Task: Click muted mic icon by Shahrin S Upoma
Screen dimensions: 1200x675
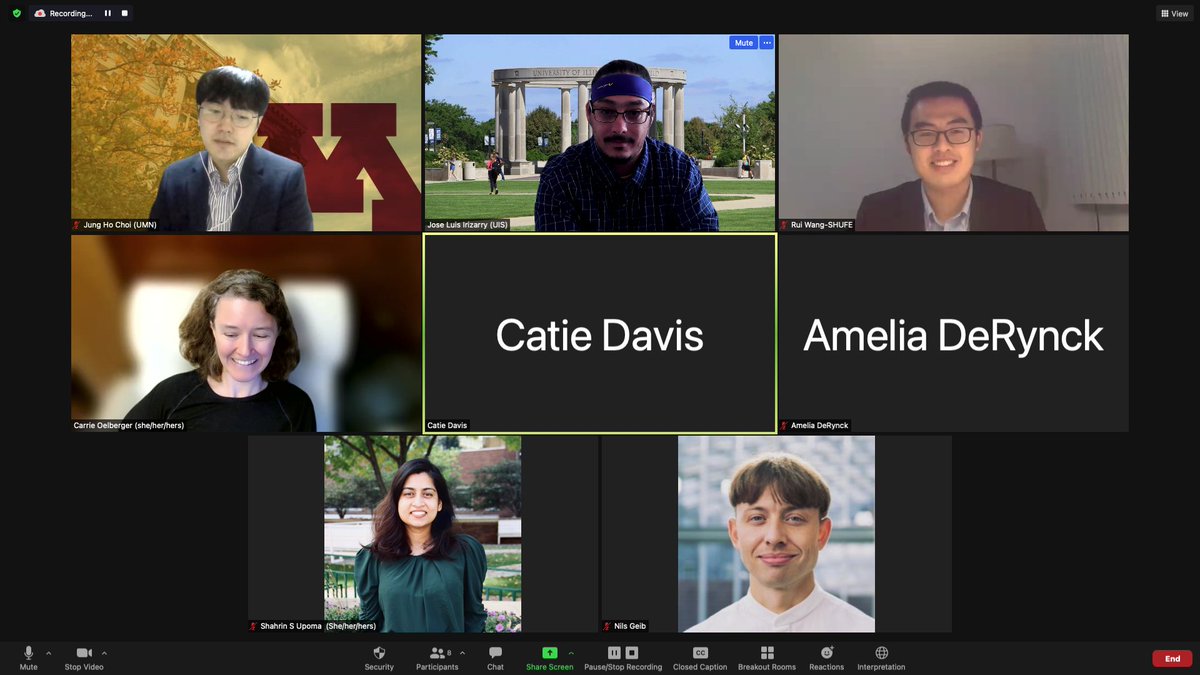Action: [254, 627]
